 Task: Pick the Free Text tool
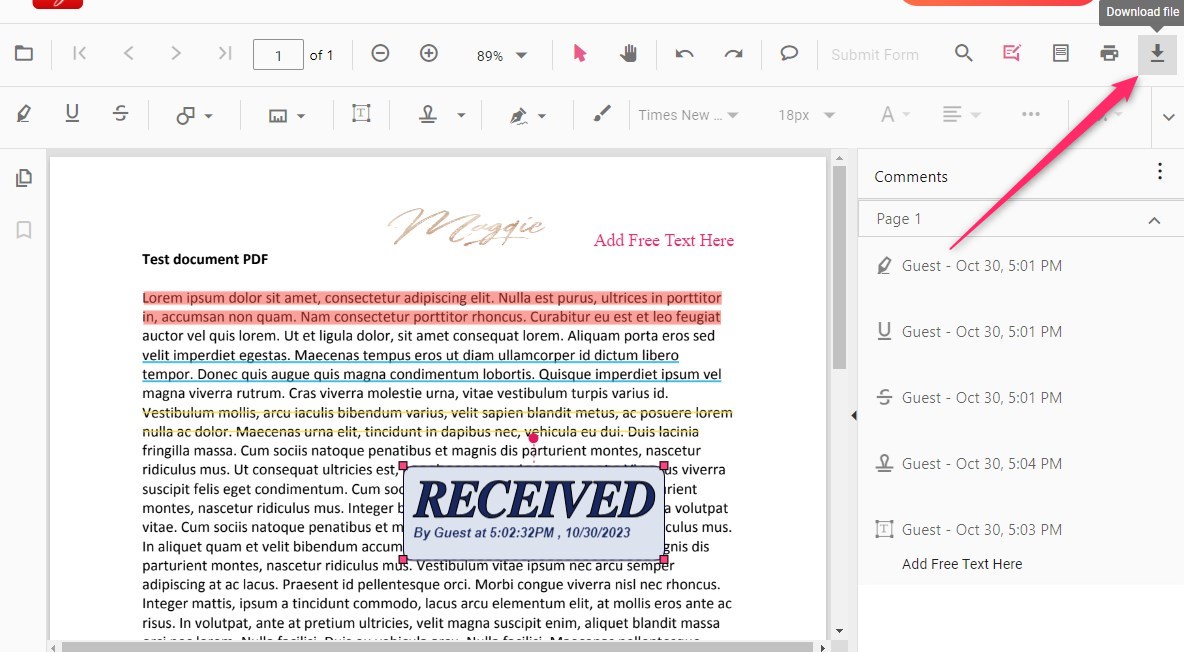point(361,114)
